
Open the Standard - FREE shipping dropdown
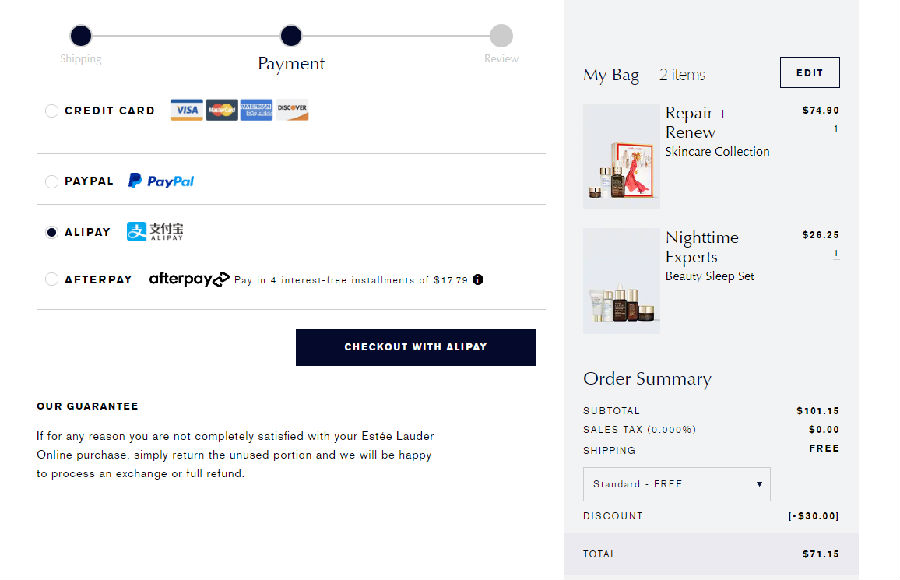pos(677,484)
